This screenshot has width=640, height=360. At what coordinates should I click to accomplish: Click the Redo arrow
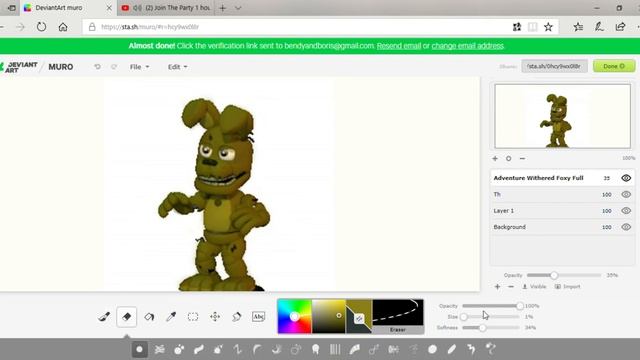[x=114, y=67]
